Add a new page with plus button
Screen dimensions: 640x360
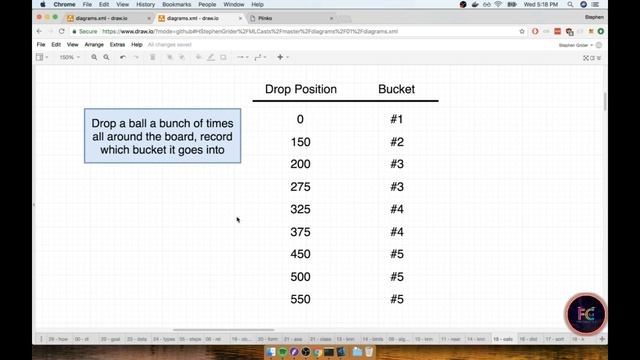pos(602,339)
